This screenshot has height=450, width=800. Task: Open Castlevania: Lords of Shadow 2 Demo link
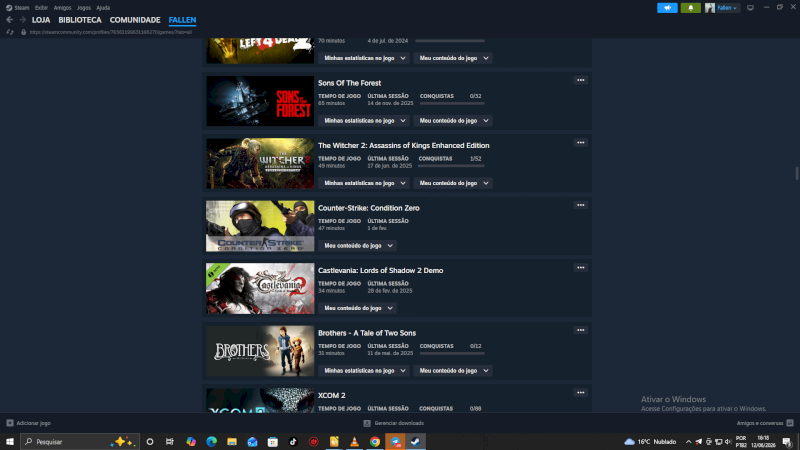(381, 270)
